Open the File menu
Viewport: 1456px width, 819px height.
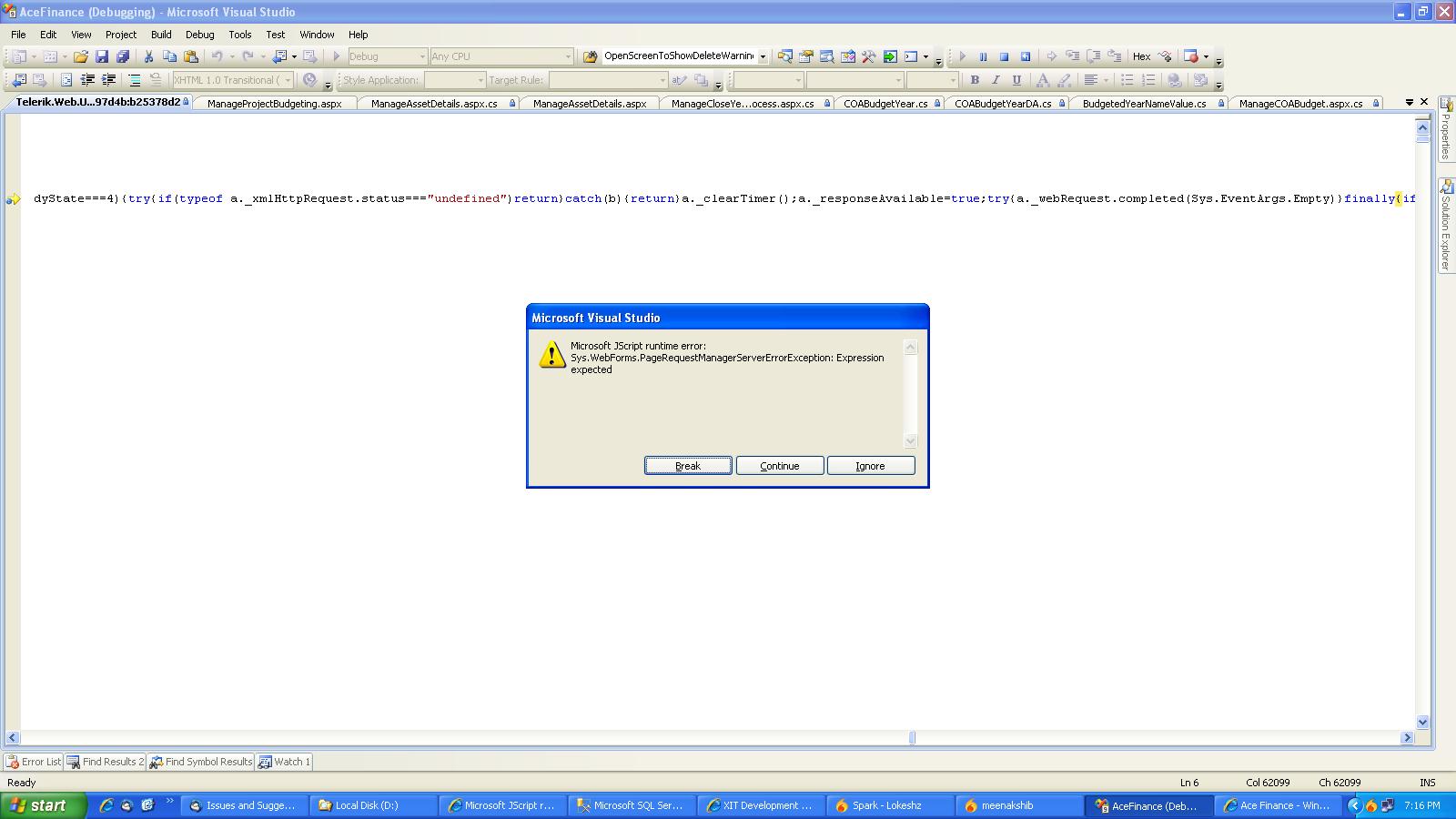click(x=18, y=35)
